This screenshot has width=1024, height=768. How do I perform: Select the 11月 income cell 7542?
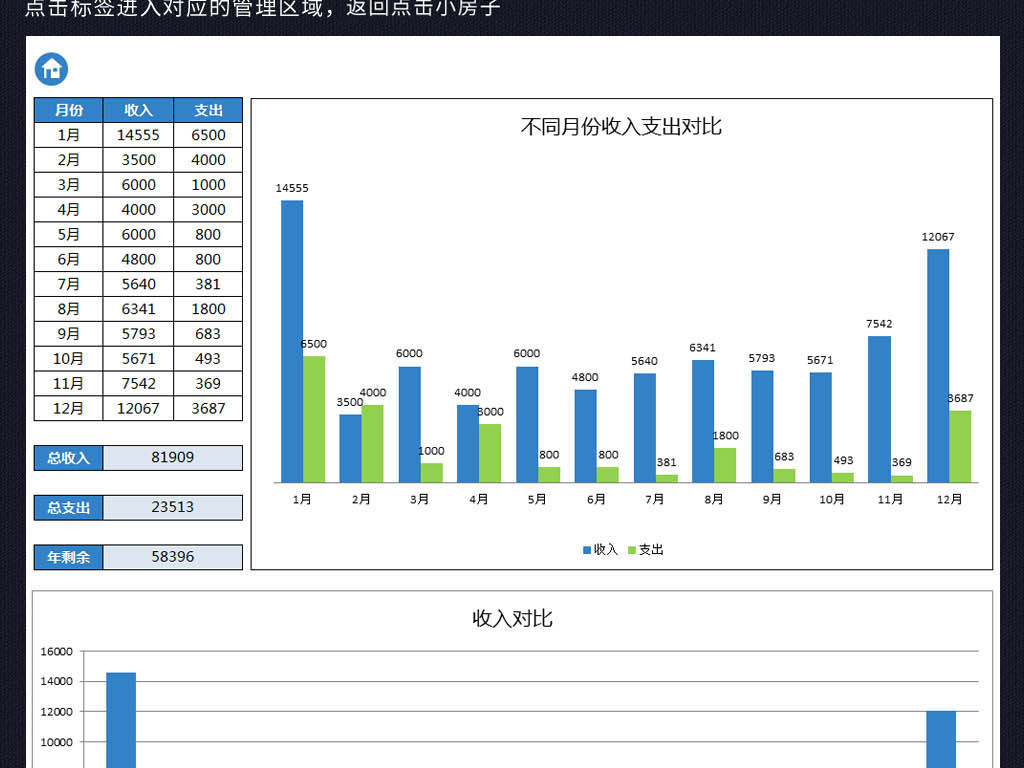coord(138,383)
